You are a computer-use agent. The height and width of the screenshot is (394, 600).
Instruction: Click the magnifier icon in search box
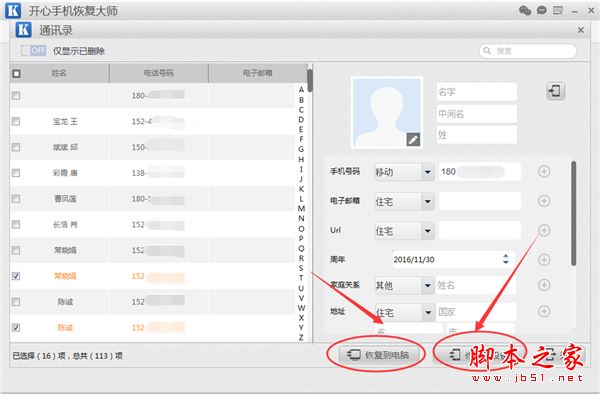[x=487, y=50]
